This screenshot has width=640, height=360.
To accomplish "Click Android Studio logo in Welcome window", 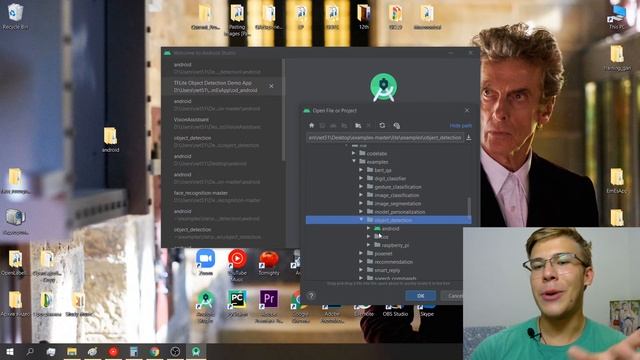I will 383,87.
